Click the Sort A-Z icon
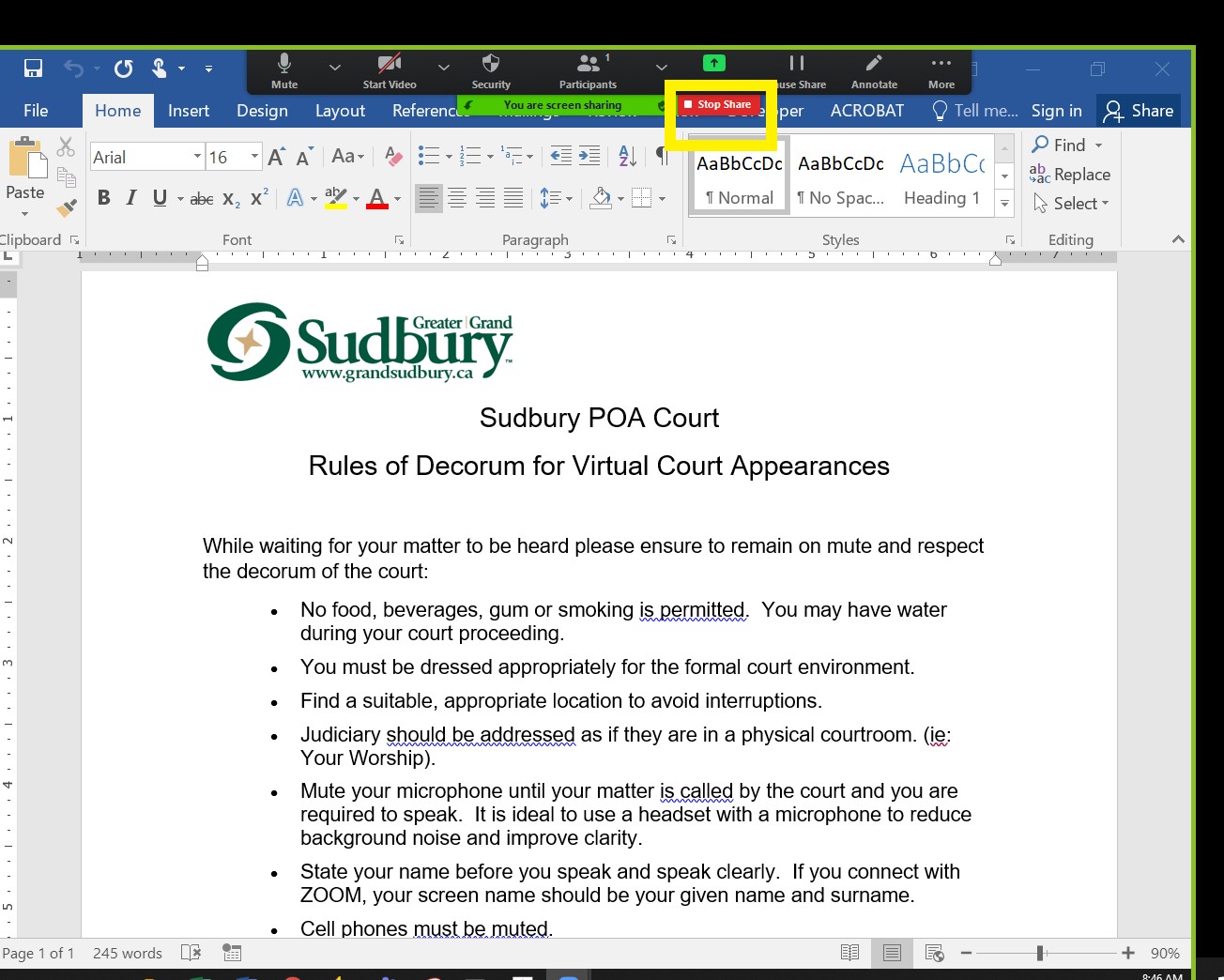The width and height of the screenshot is (1224, 980). [627, 156]
